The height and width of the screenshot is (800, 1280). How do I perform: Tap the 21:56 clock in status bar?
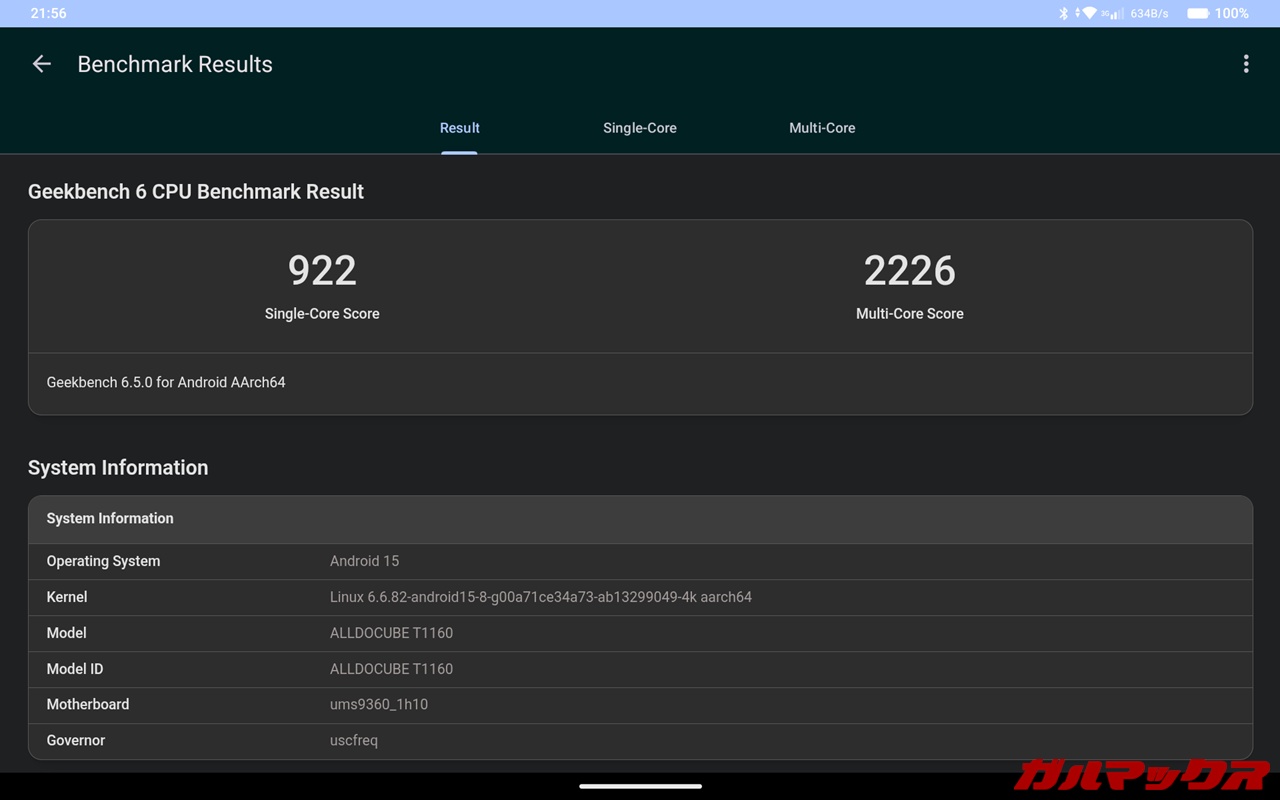click(x=48, y=14)
